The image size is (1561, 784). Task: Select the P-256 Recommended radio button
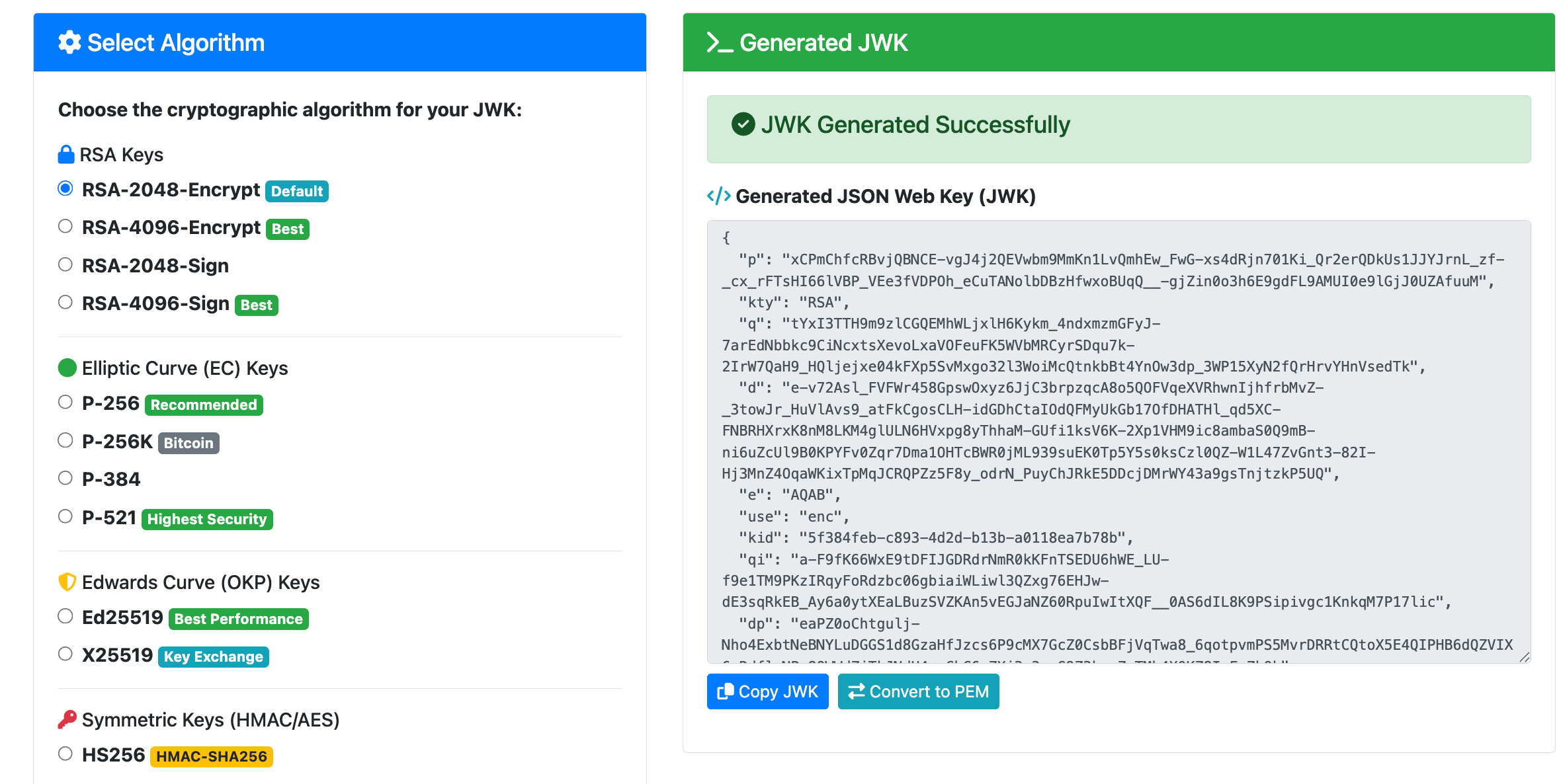coord(65,403)
